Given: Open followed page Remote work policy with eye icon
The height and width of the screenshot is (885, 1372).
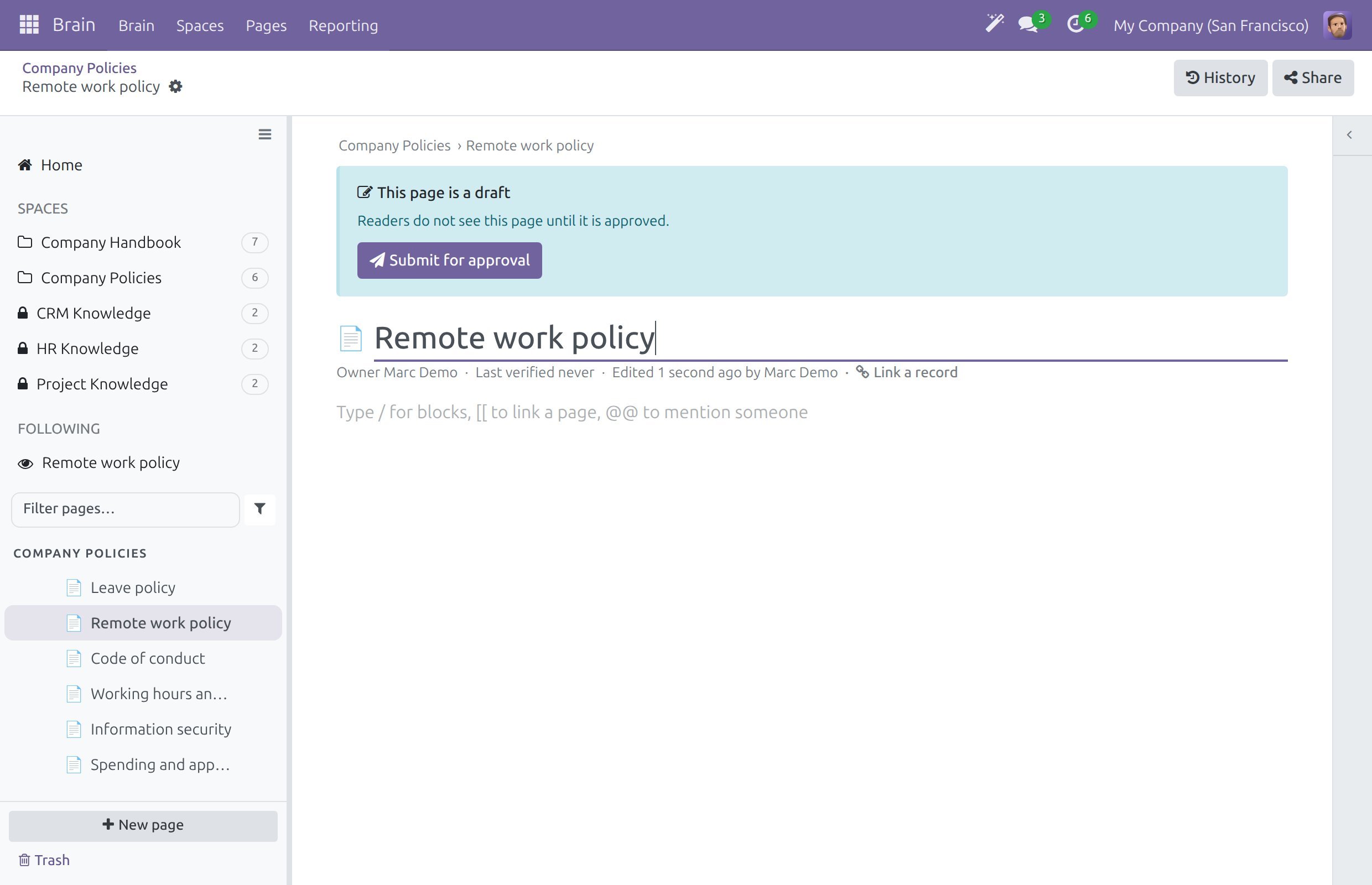Looking at the screenshot, I should (143, 463).
